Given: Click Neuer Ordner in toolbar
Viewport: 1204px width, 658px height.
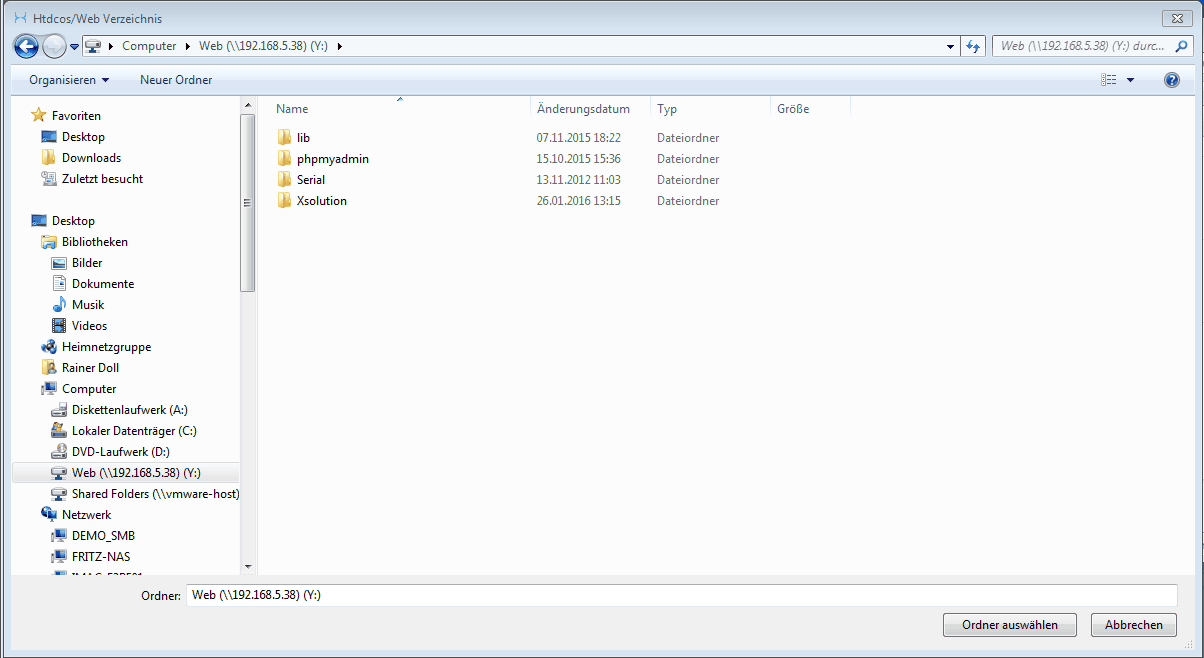Looking at the screenshot, I should click(176, 80).
